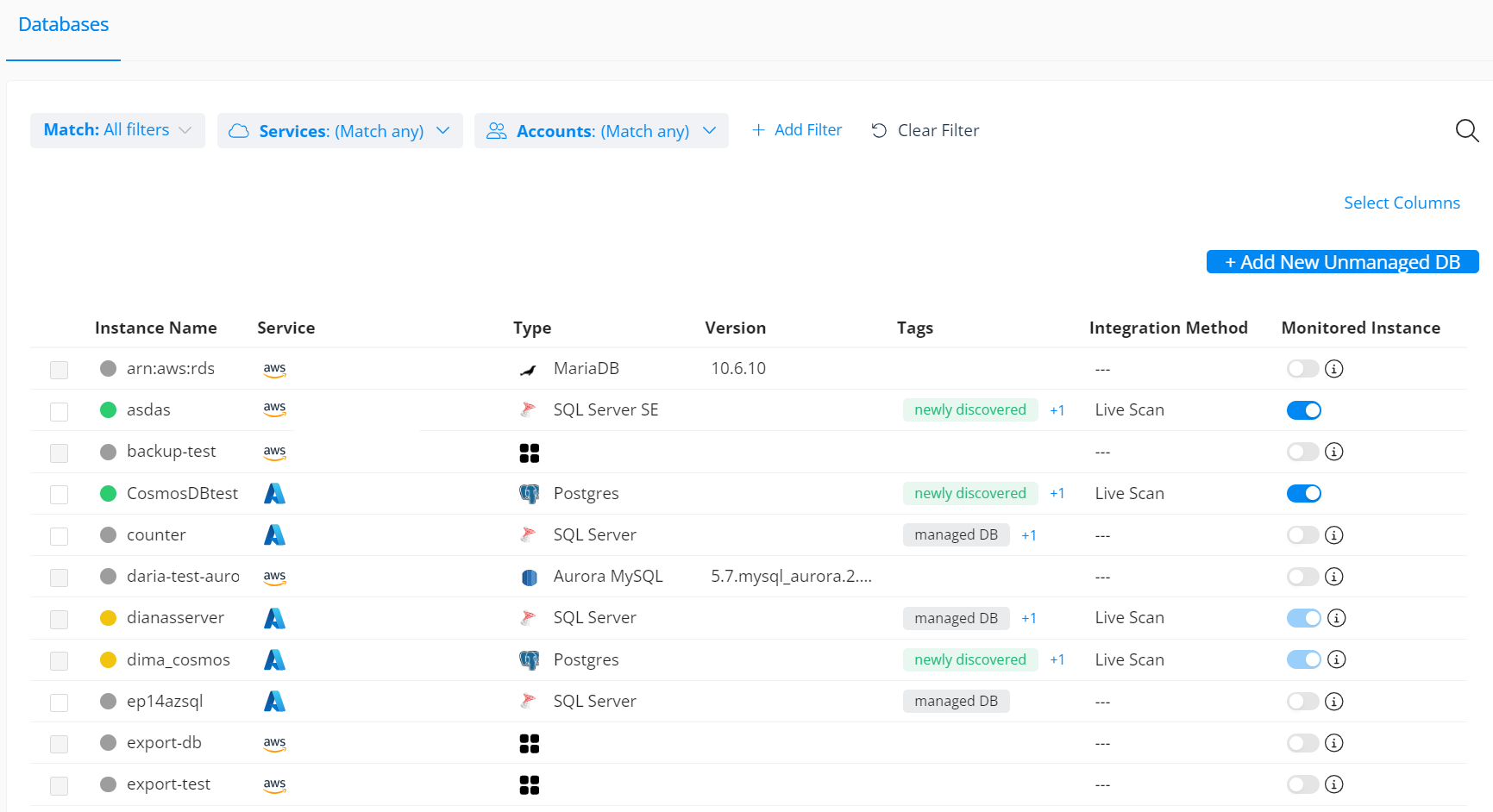Click the search magnifier icon
Image resolution: width=1493 pixels, height=812 pixels.
click(x=1467, y=130)
